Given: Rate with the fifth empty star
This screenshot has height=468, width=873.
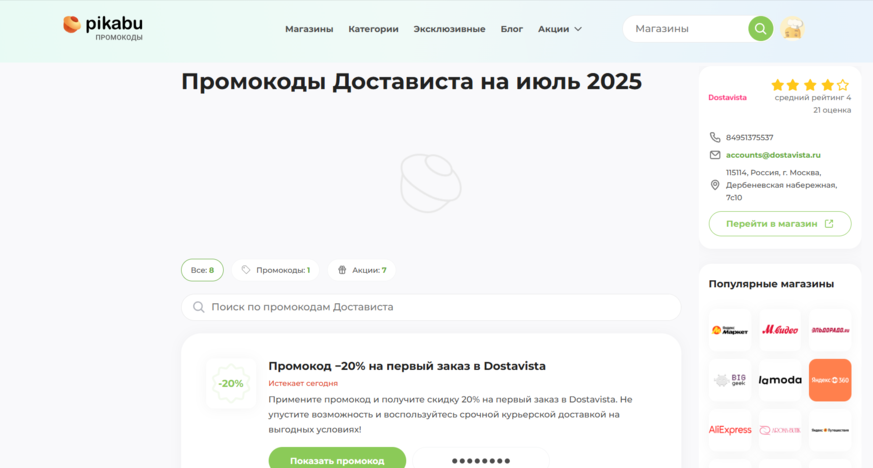Looking at the screenshot, I should coord(843,85).
